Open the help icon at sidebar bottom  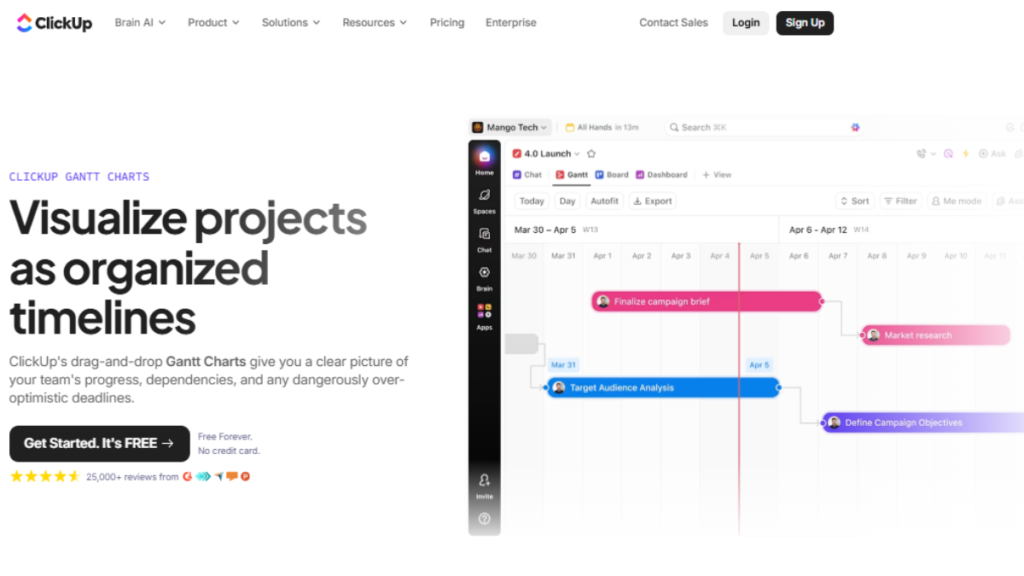click(484, 517)
